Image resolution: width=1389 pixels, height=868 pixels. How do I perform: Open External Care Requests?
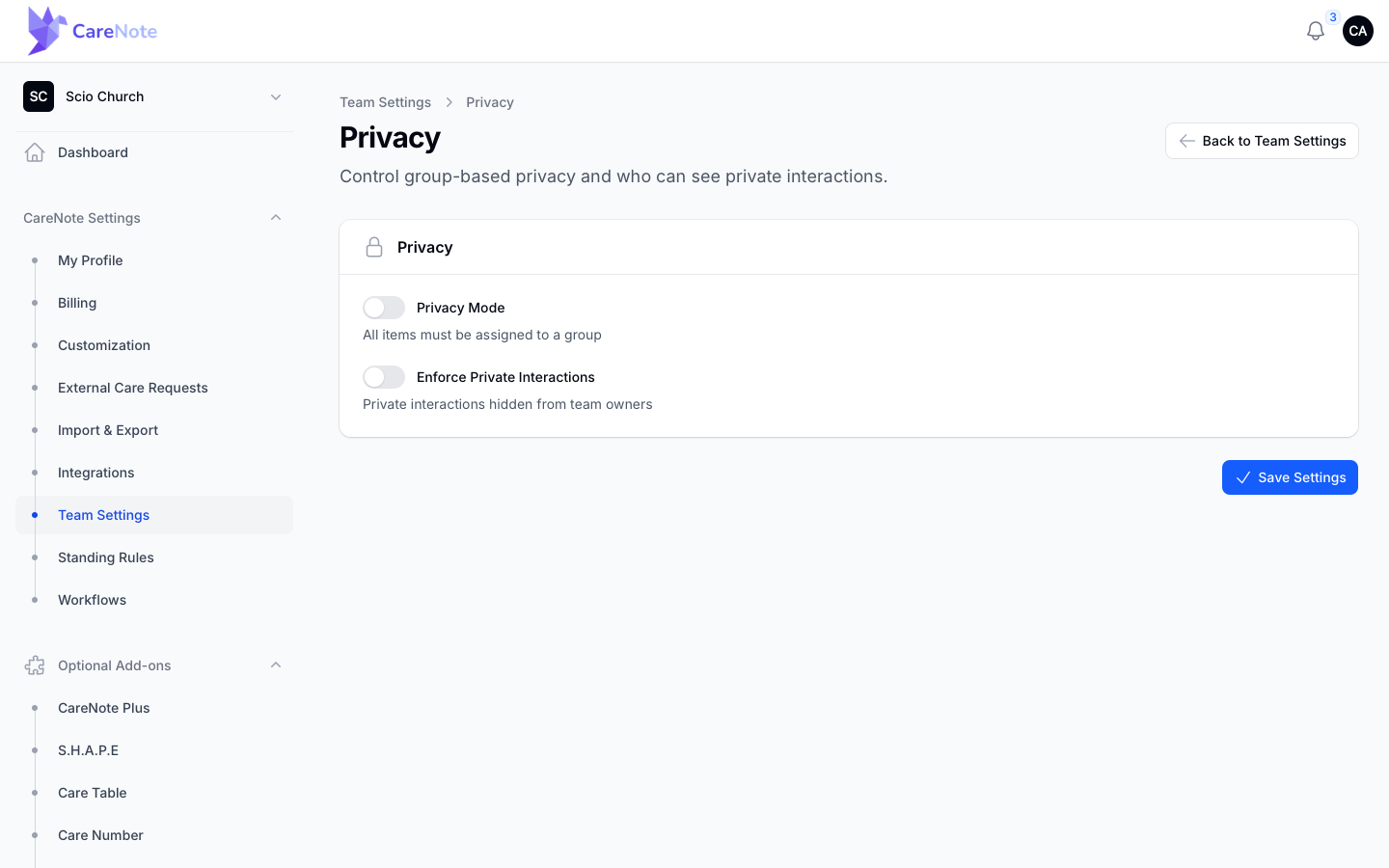click(154, 388)
